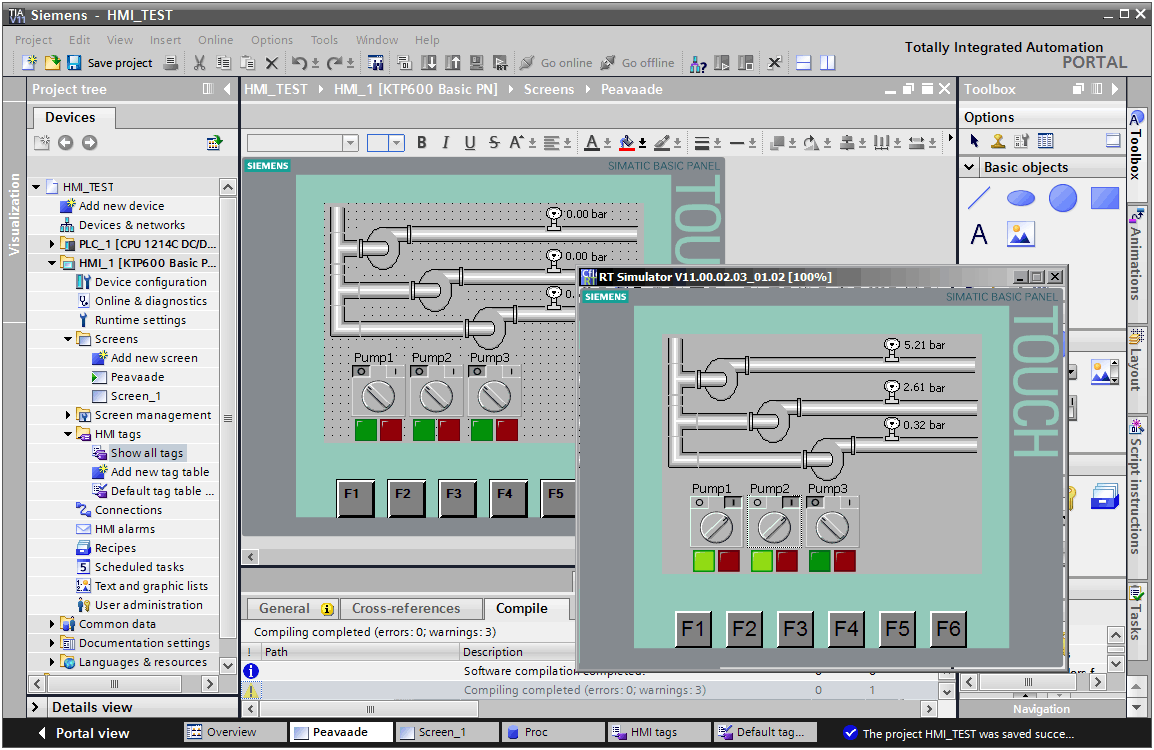
Task: Collapse the Screens folder in tree
Action: coord(68,339)
